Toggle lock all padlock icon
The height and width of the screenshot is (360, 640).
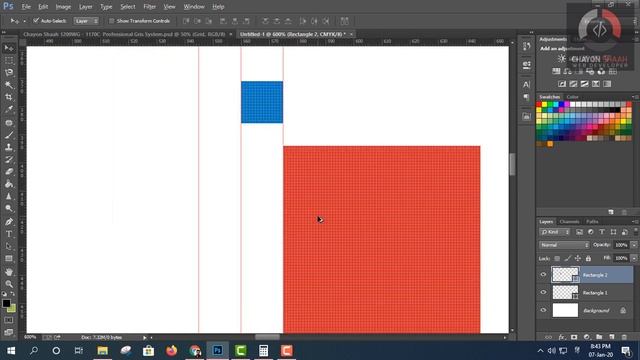[588, 258]
